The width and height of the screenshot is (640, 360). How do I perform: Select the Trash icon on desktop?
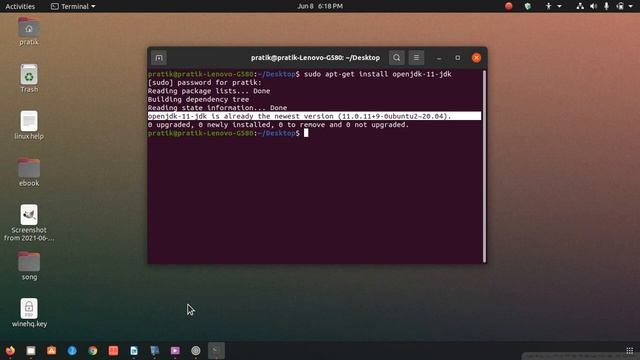coord(29,78)
